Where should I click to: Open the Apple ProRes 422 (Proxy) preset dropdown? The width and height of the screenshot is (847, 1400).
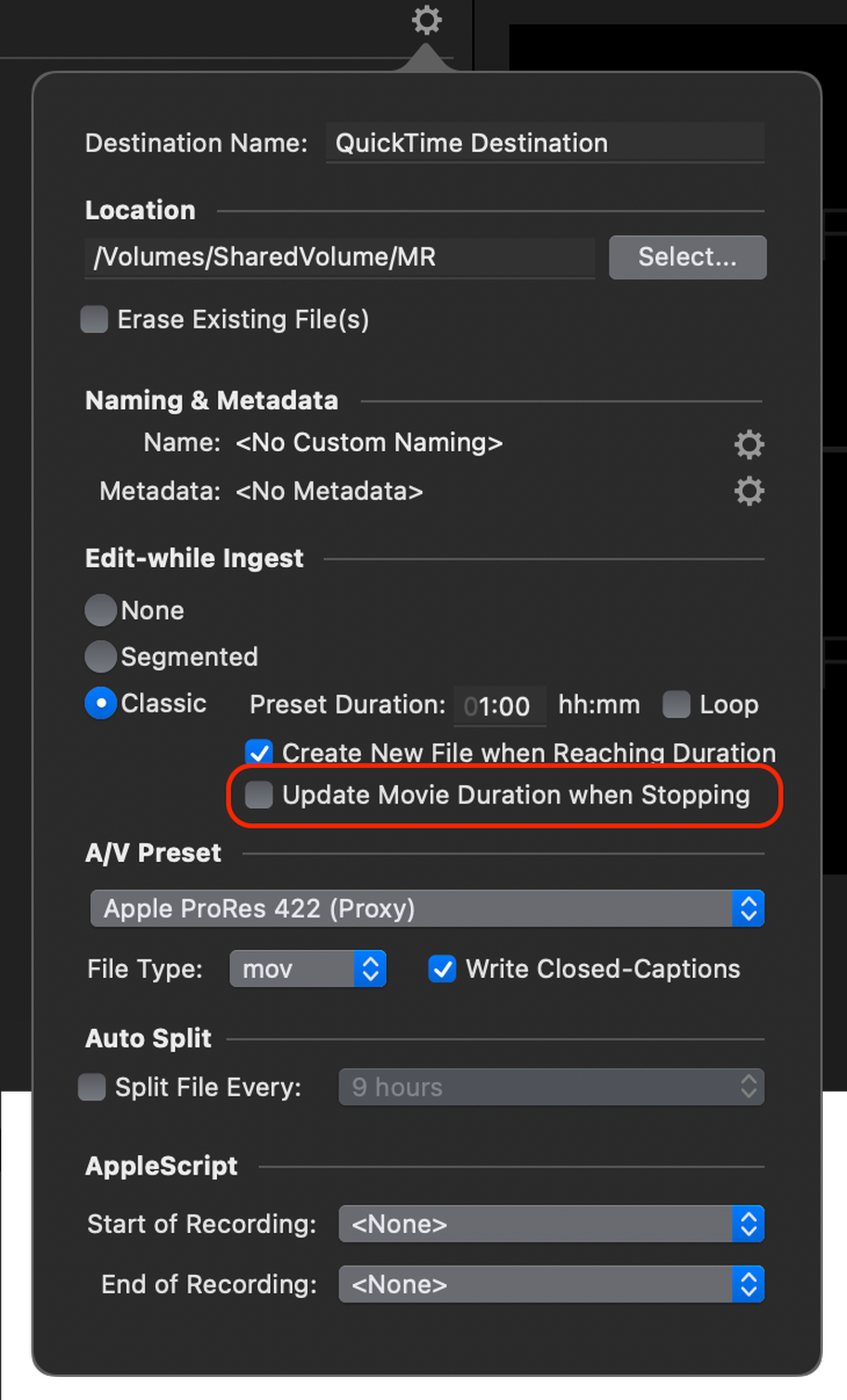point(427,909)
